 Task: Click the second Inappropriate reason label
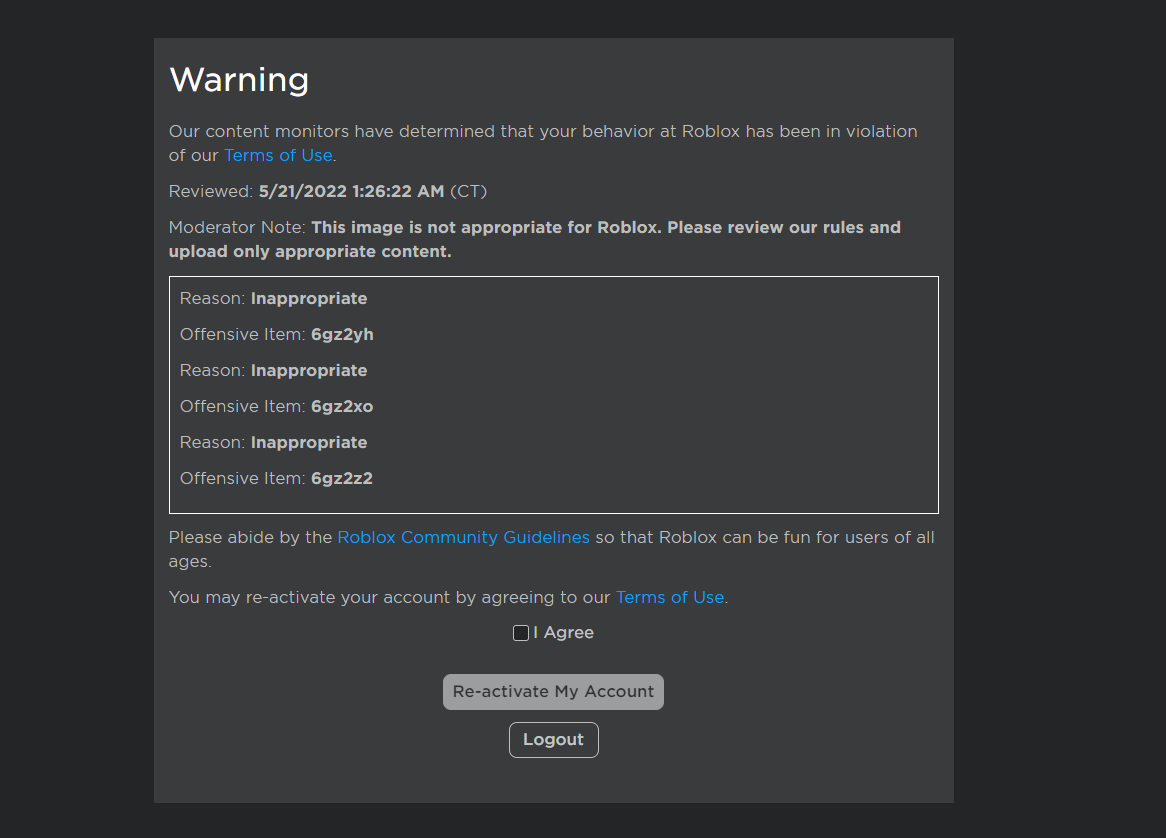(x=308, y=370)
